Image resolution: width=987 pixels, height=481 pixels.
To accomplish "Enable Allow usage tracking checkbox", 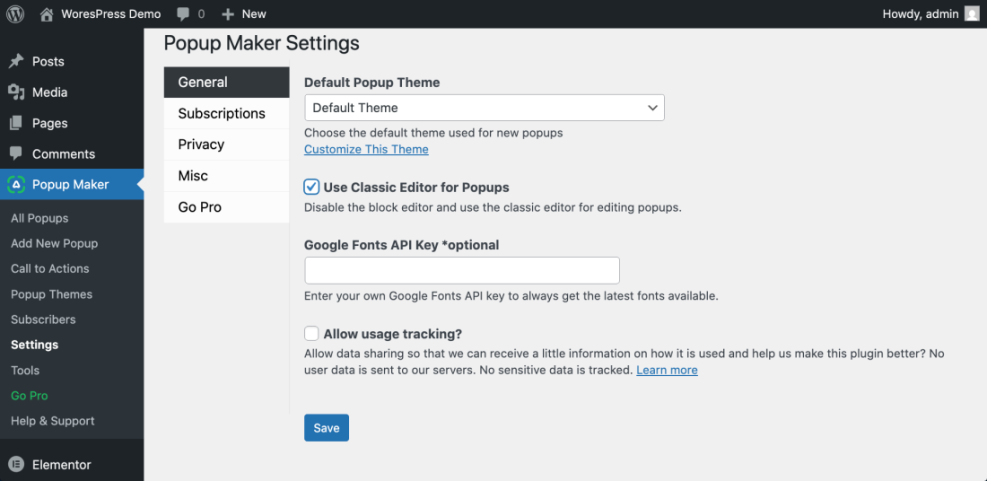I will click(x=311, y=333).
